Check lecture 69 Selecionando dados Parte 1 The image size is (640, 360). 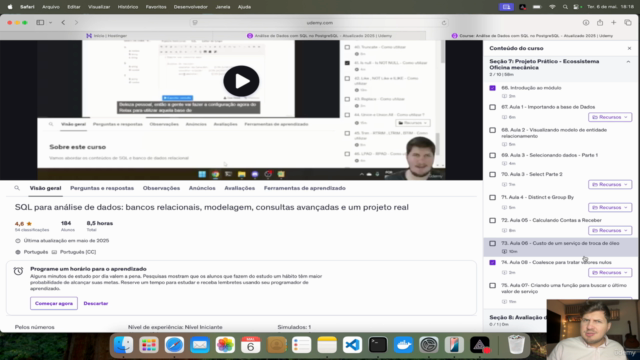coord(493,155)
